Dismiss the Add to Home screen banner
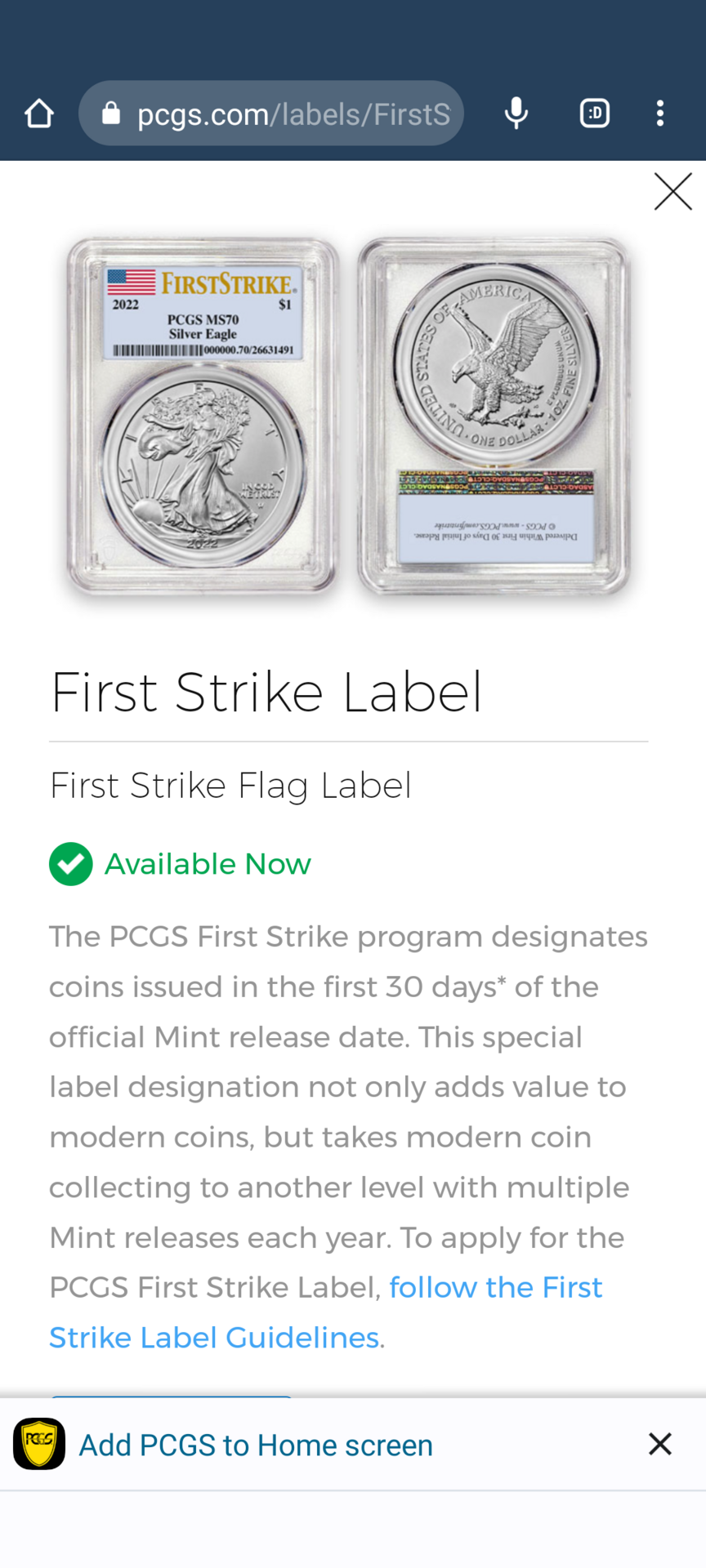 point(660,1444)
